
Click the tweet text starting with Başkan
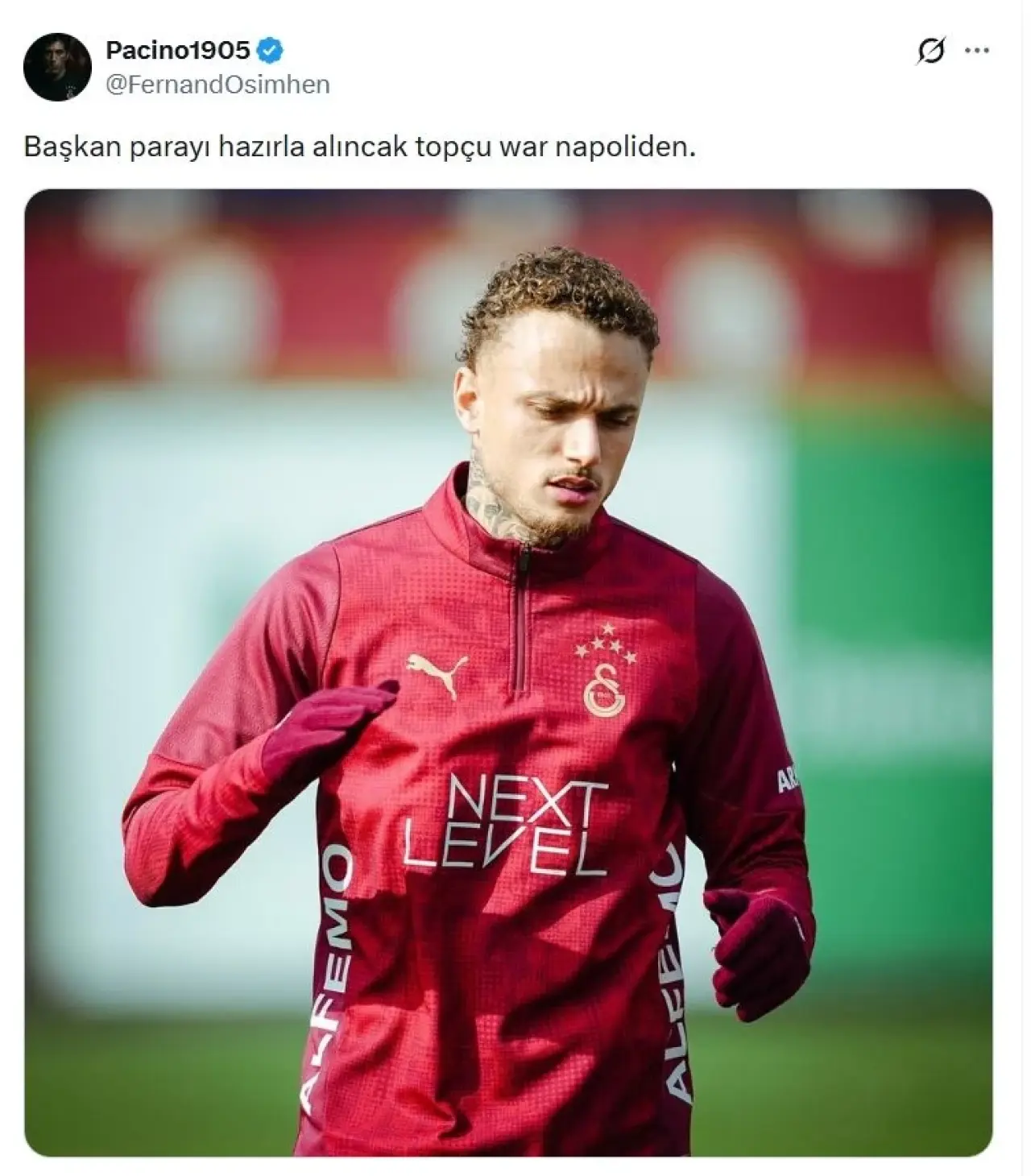359,147
